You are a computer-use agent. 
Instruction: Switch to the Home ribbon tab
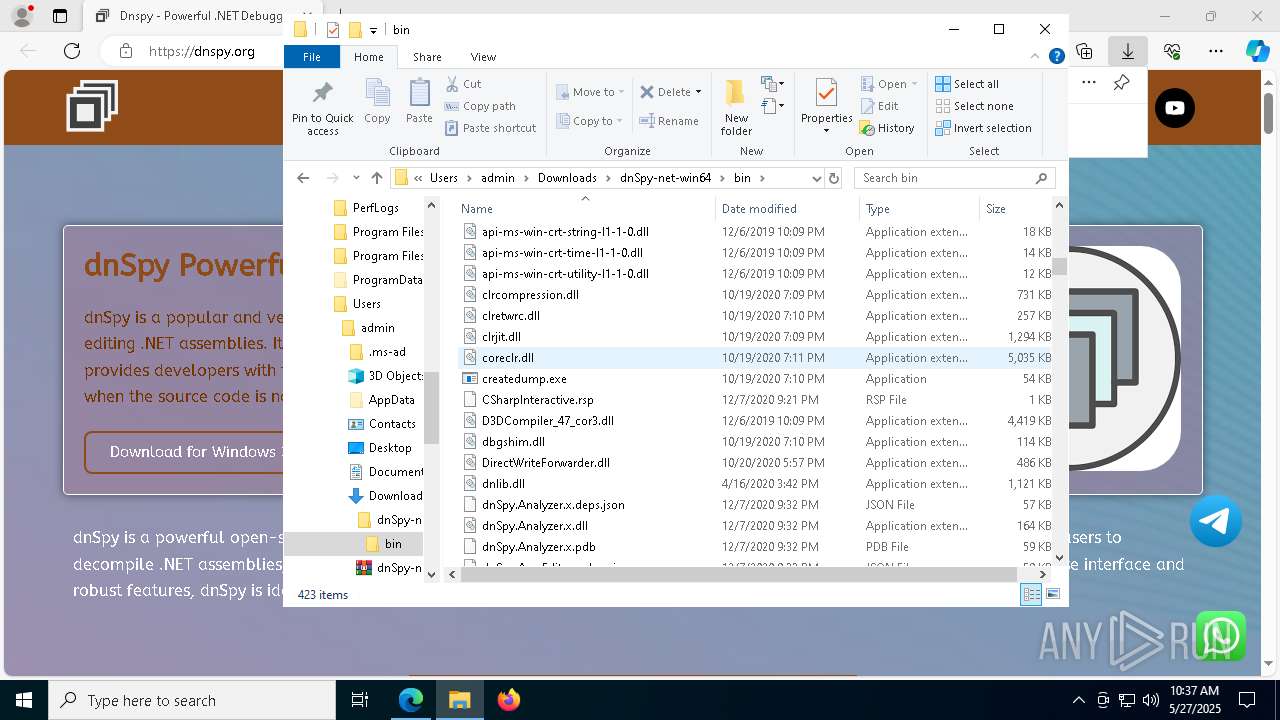[368, 57]
